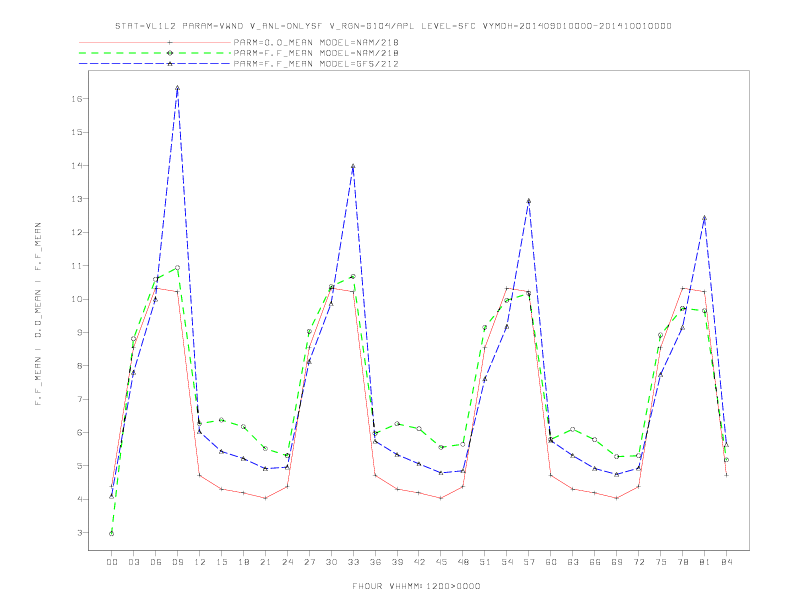792x612 pixels.
Task: Click the vertical y-axis title F.F_MEAN O.O_MEAN
Action: [38, 314]
